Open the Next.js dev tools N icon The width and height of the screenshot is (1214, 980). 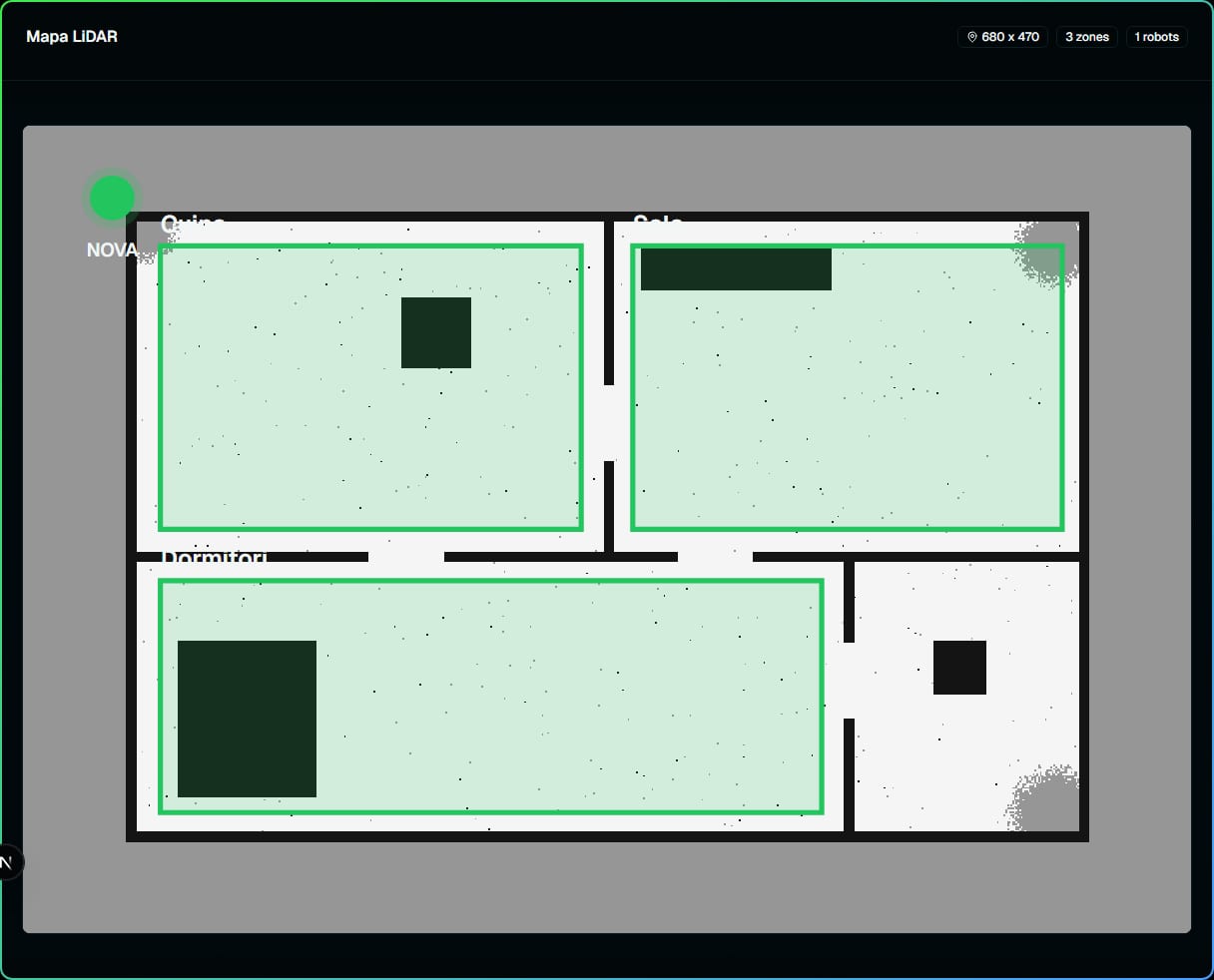(x=6, y=863)
